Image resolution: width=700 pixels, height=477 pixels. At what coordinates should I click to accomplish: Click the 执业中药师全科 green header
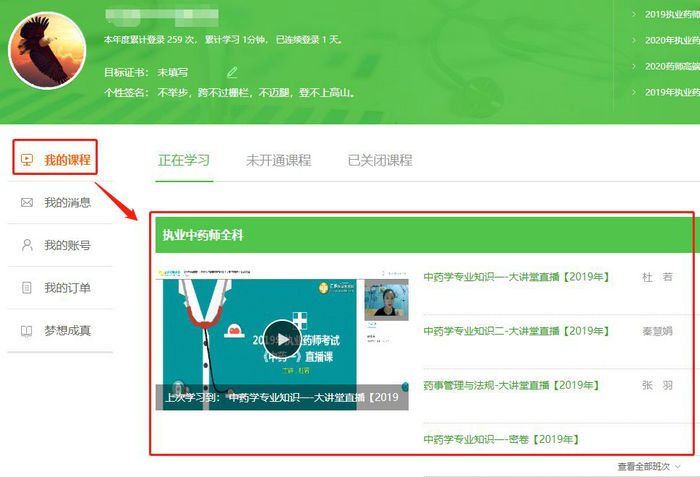point(203,235)
